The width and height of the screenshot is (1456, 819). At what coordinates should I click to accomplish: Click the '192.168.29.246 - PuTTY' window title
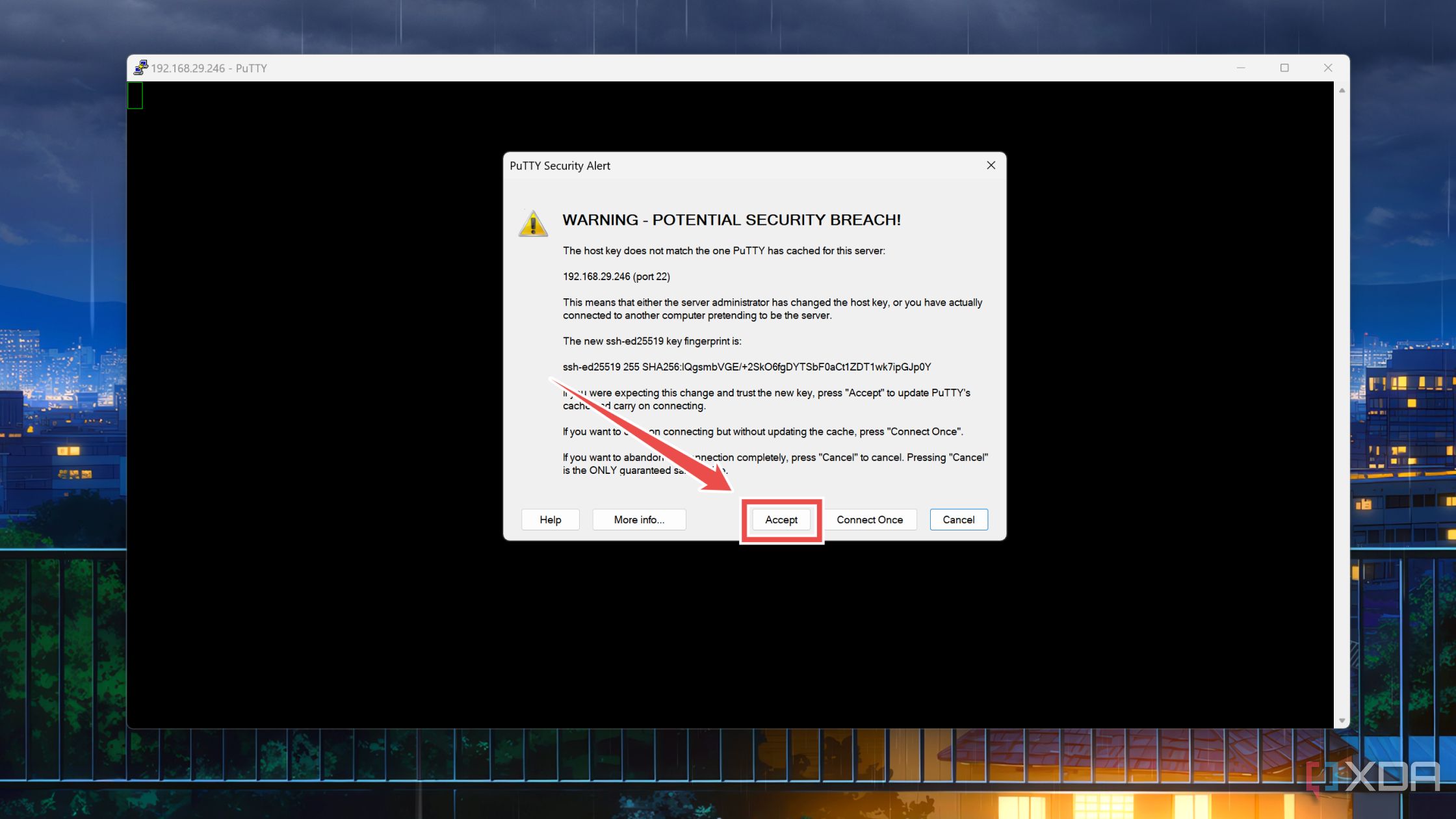tap(209, 68)
